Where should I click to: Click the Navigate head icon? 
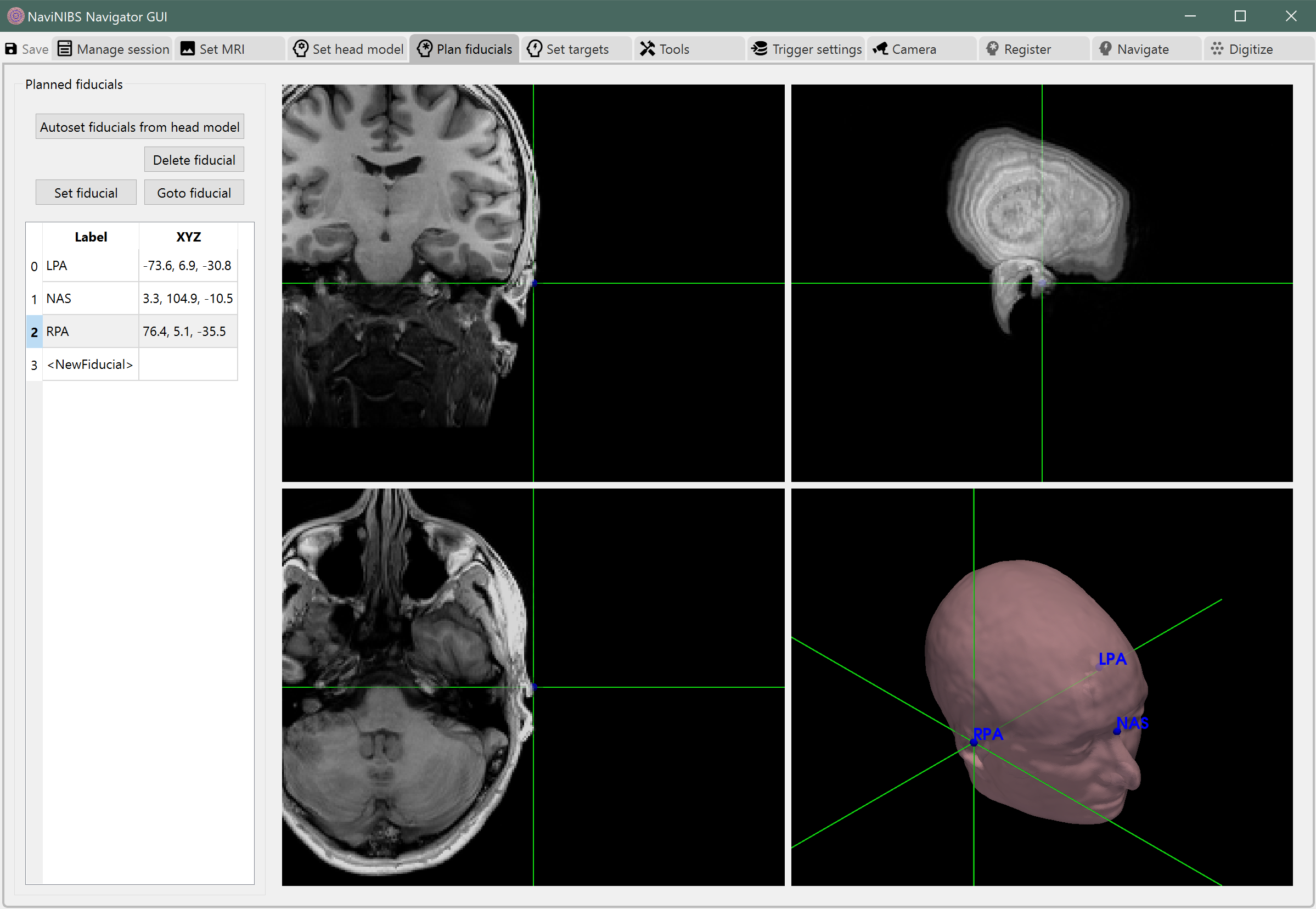click(x=1105, y=49)
